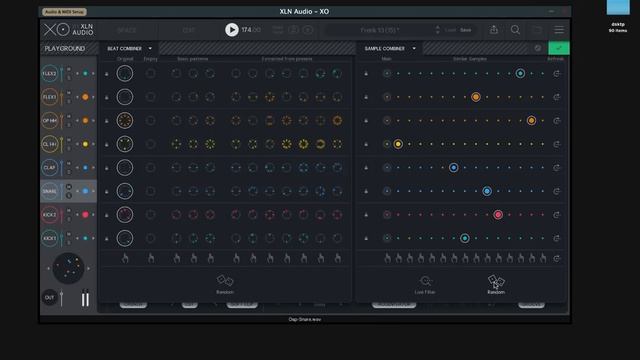Refresh similar samples for SNARE row

[556, 191]
